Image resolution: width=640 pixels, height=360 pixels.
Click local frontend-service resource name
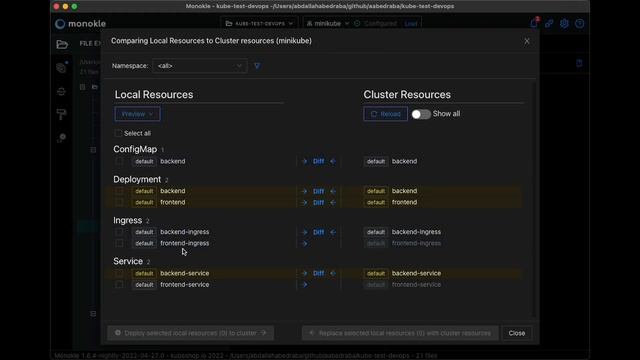coord(184,284)
